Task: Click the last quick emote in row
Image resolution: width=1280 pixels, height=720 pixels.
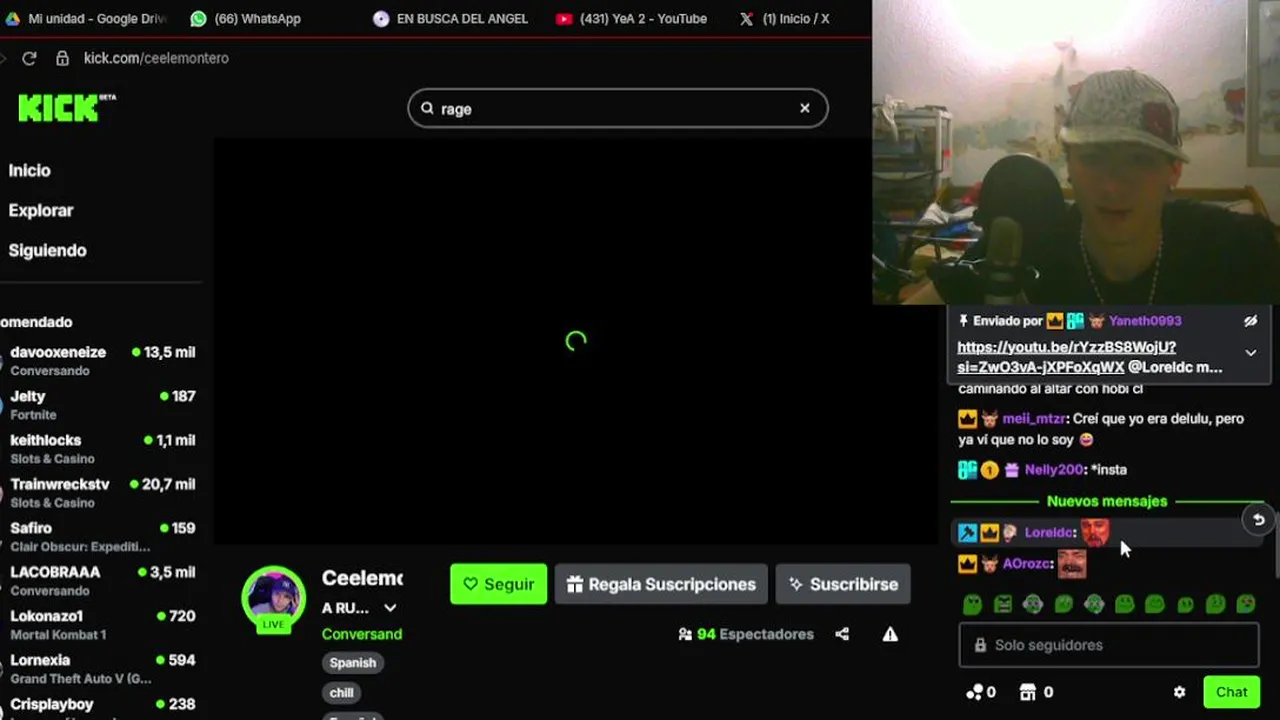Action: pyautogui.click(x=1246, y=604)
